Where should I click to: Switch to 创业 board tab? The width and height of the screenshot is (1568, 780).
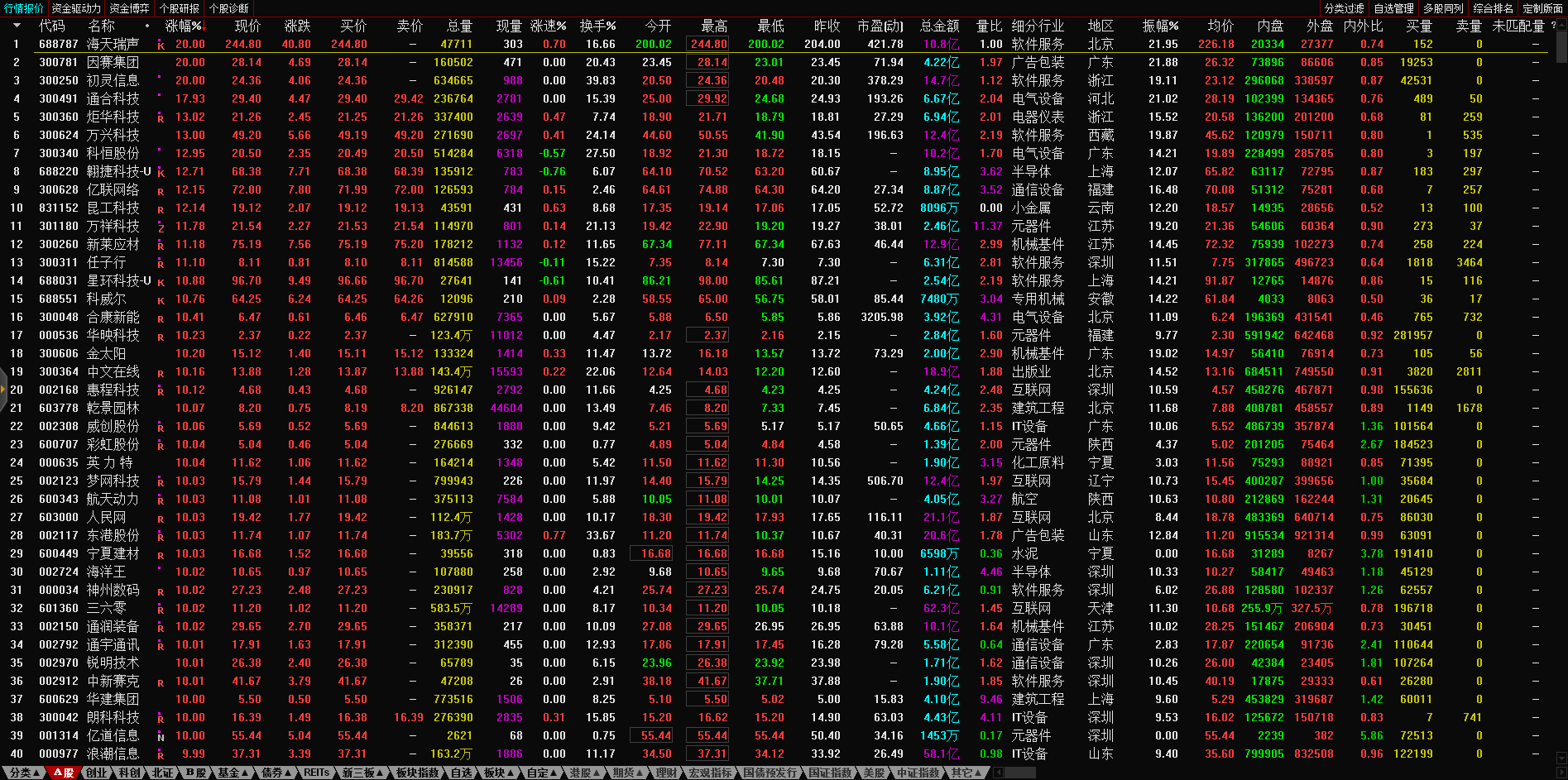(97, 773)
